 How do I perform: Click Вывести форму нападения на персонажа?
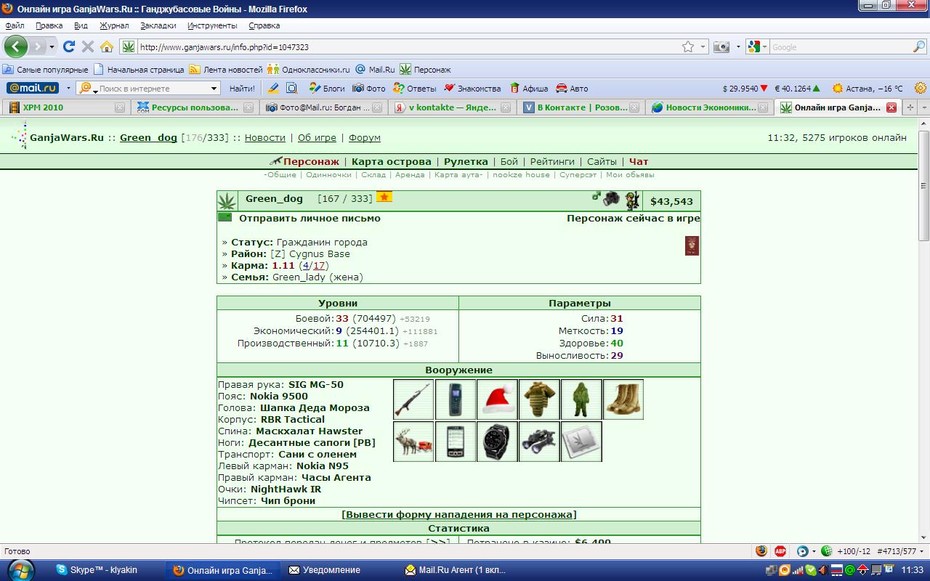click(x=459, y=515)
